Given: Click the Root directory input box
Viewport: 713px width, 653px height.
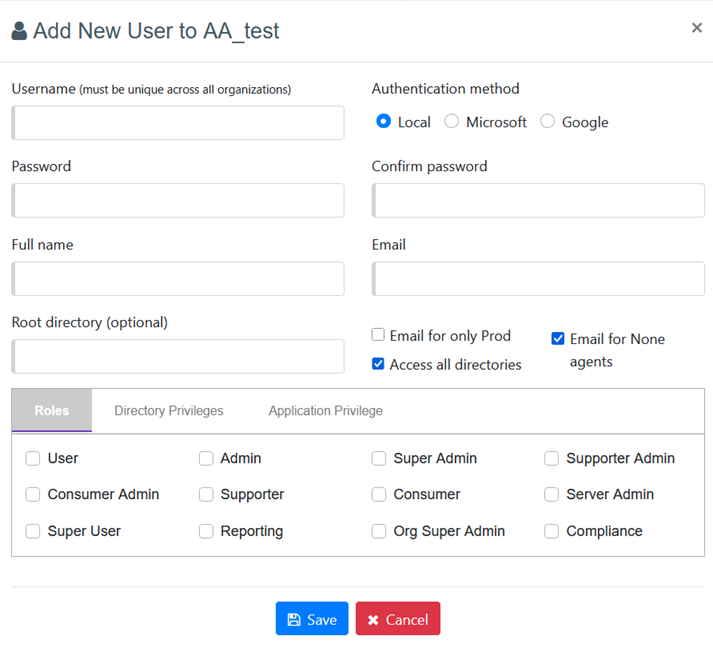Looking at the screenshot, I should point(178,356).
